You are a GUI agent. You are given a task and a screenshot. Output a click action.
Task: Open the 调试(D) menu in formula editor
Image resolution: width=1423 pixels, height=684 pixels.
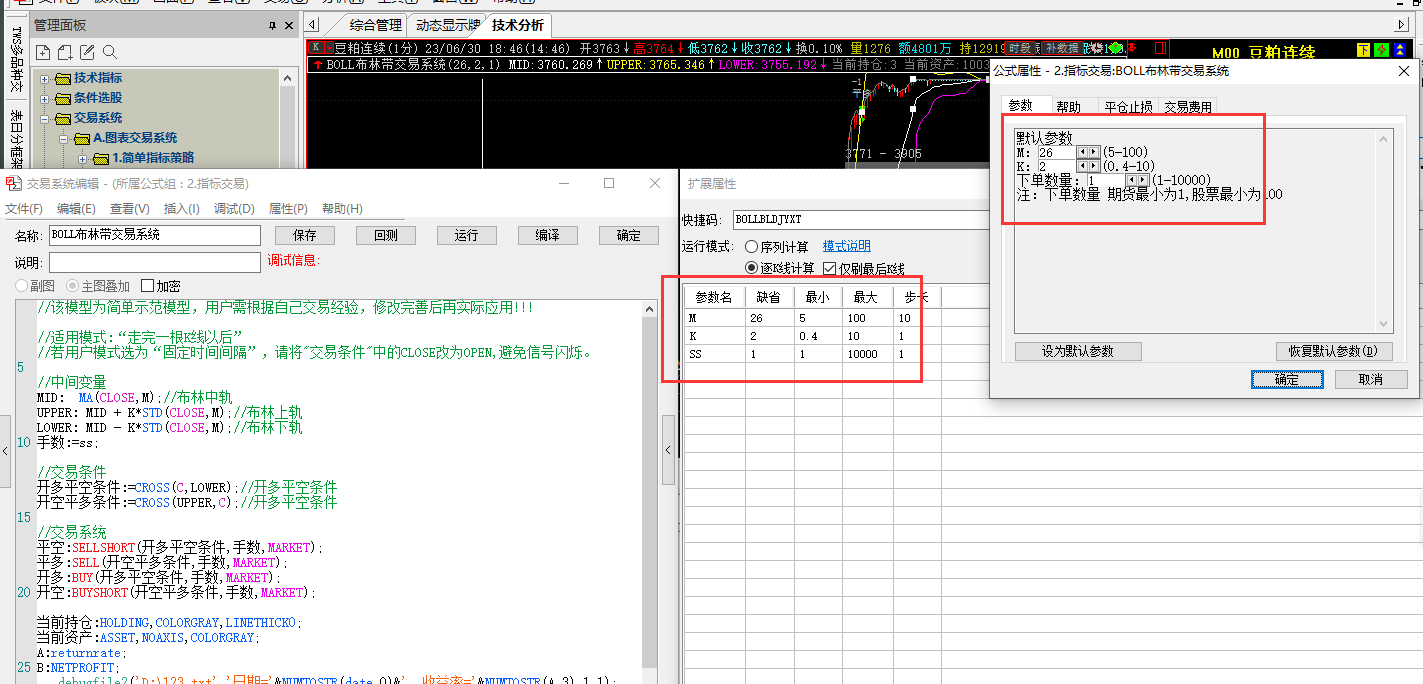coord(233,209)
